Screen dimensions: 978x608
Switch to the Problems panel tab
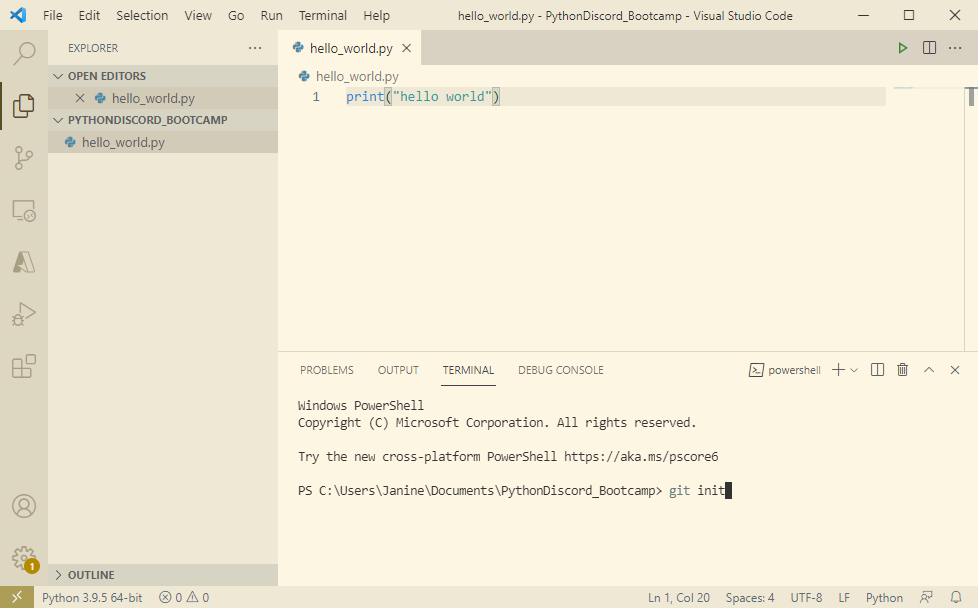[327, 370]
